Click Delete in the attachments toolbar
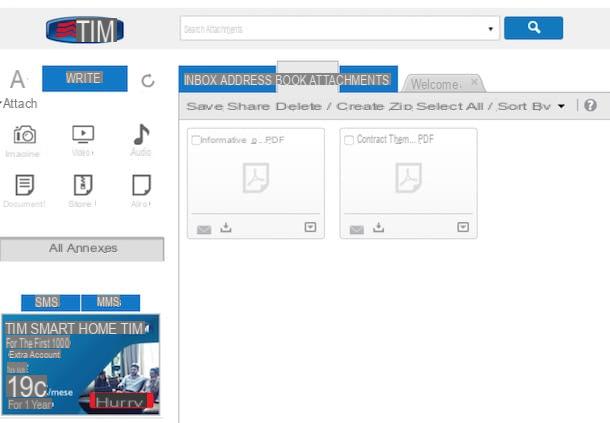The width and height of the screenshot is (610, 423). 299,106
